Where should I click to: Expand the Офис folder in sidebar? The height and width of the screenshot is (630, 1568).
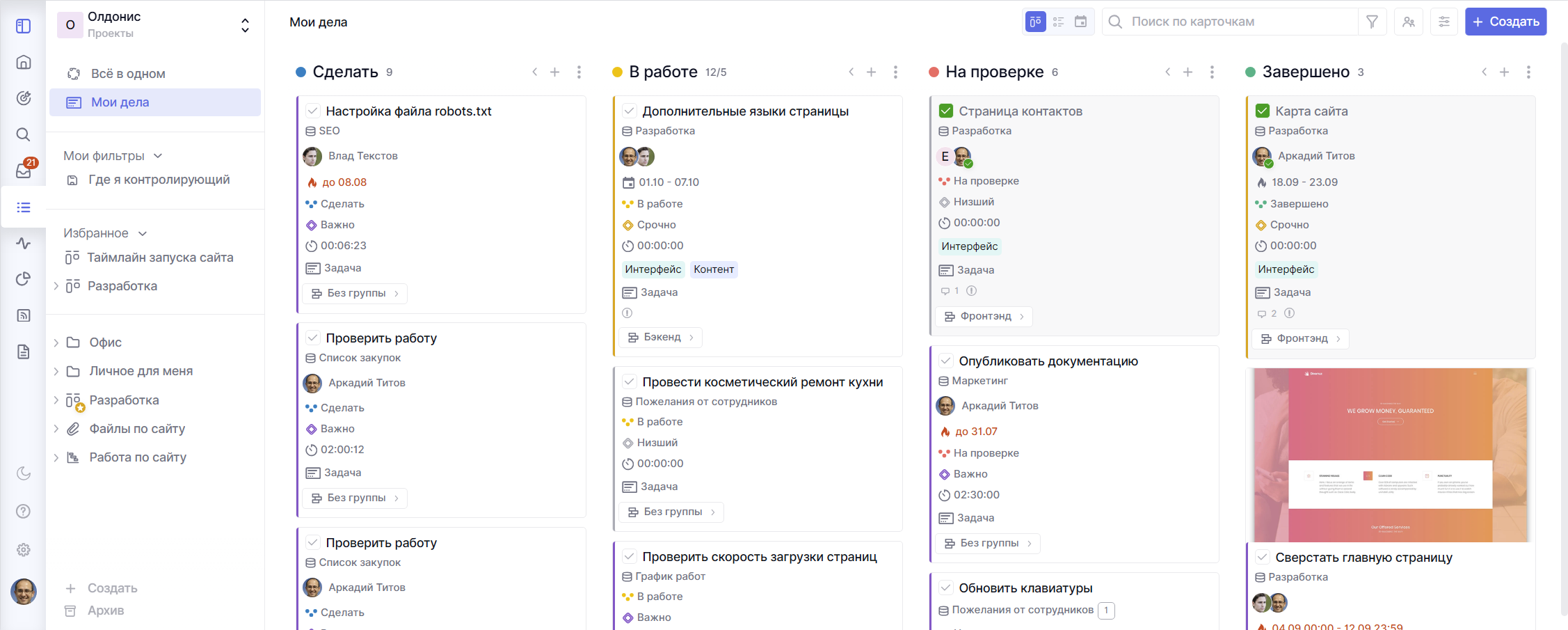pos(56,342)
